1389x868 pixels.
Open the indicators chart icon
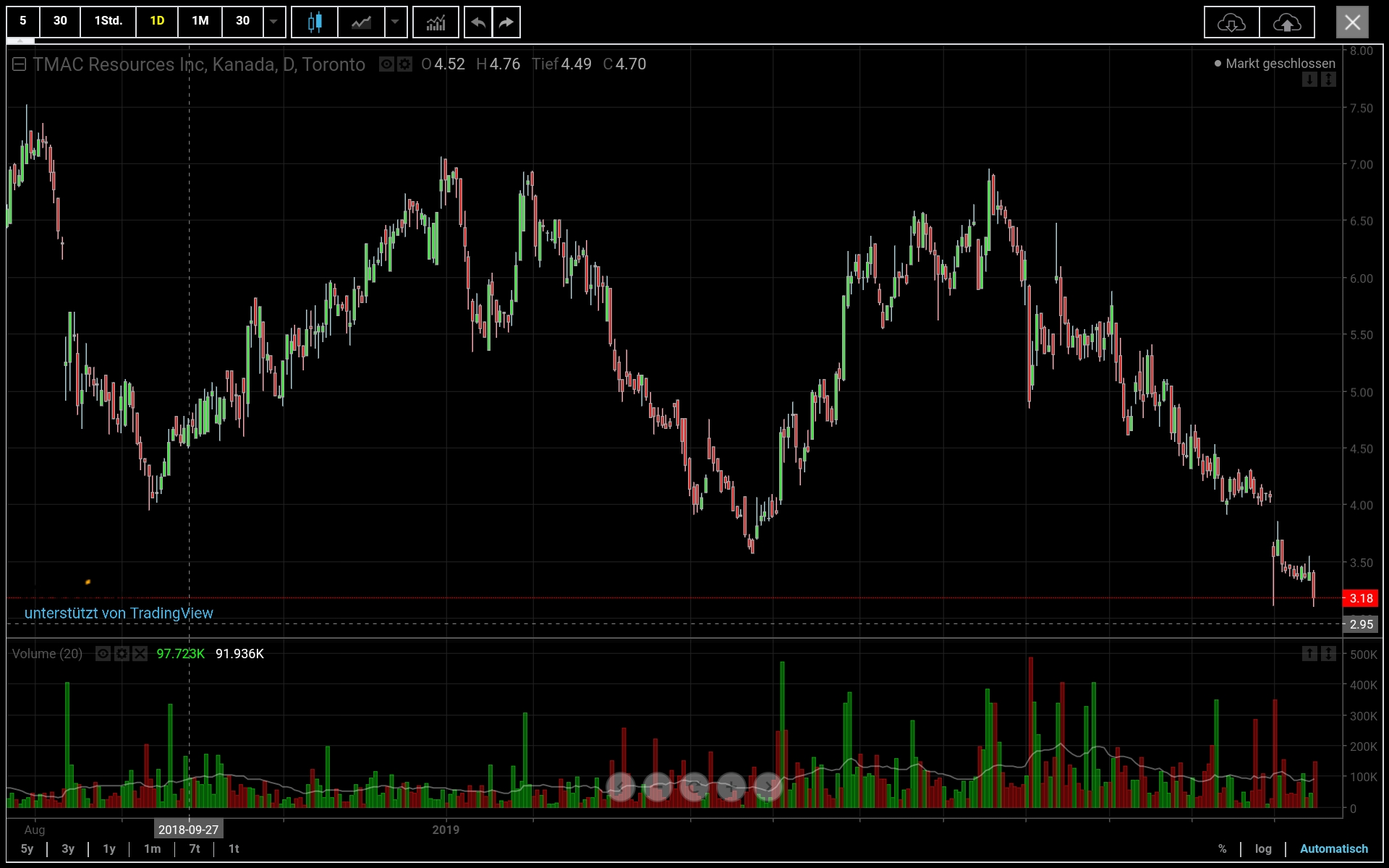click(x=436, y=22)
